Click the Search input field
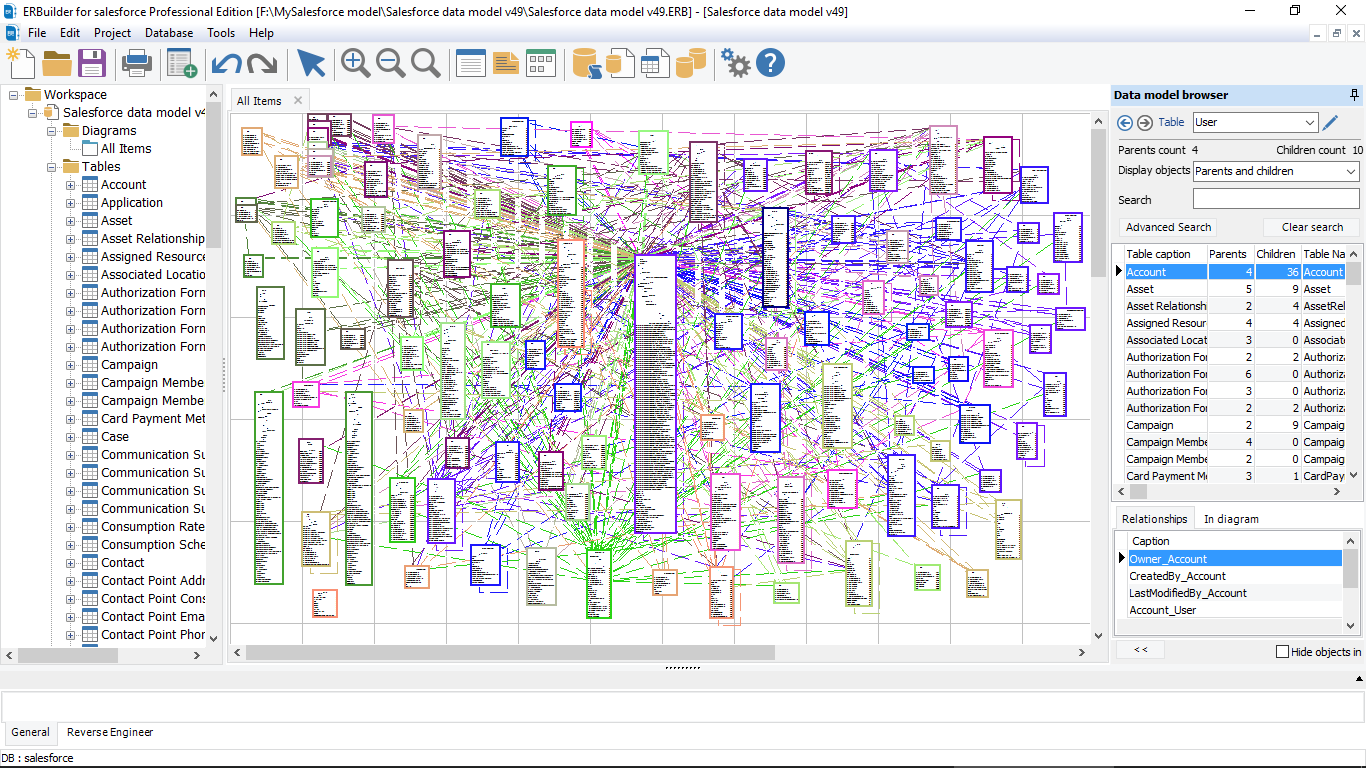 [1275, 200]
